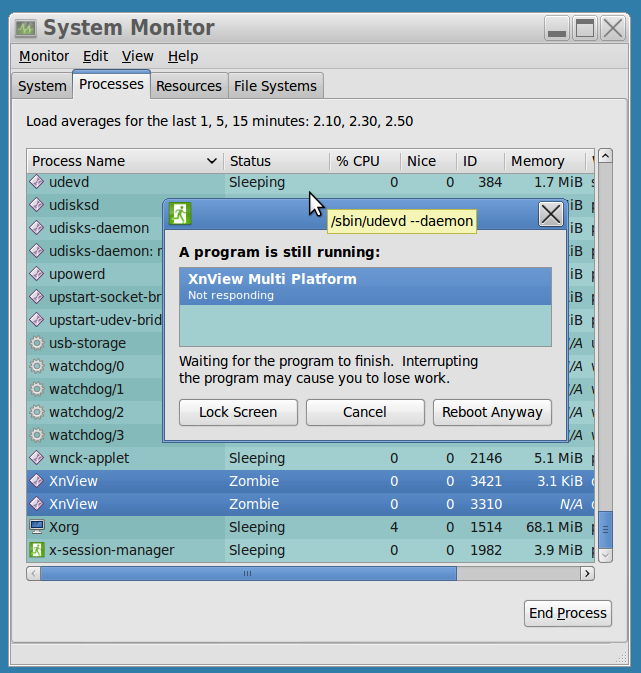Viewport: 641px width, 673px height.
Task: Click the watchdog/1 gear icon
Action: coord(36,389)
